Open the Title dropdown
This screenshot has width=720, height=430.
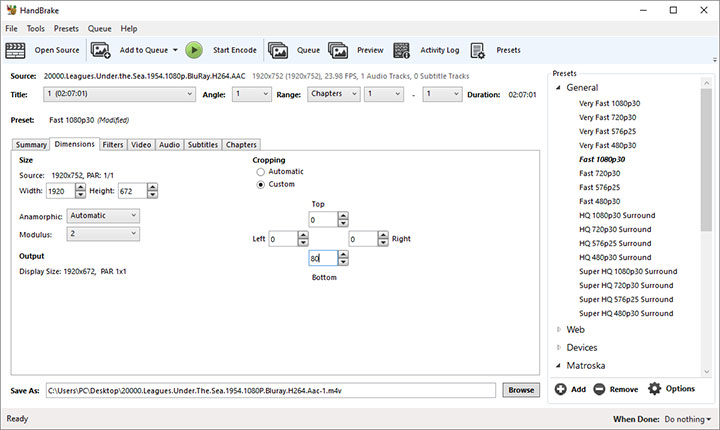coord(119,94)
